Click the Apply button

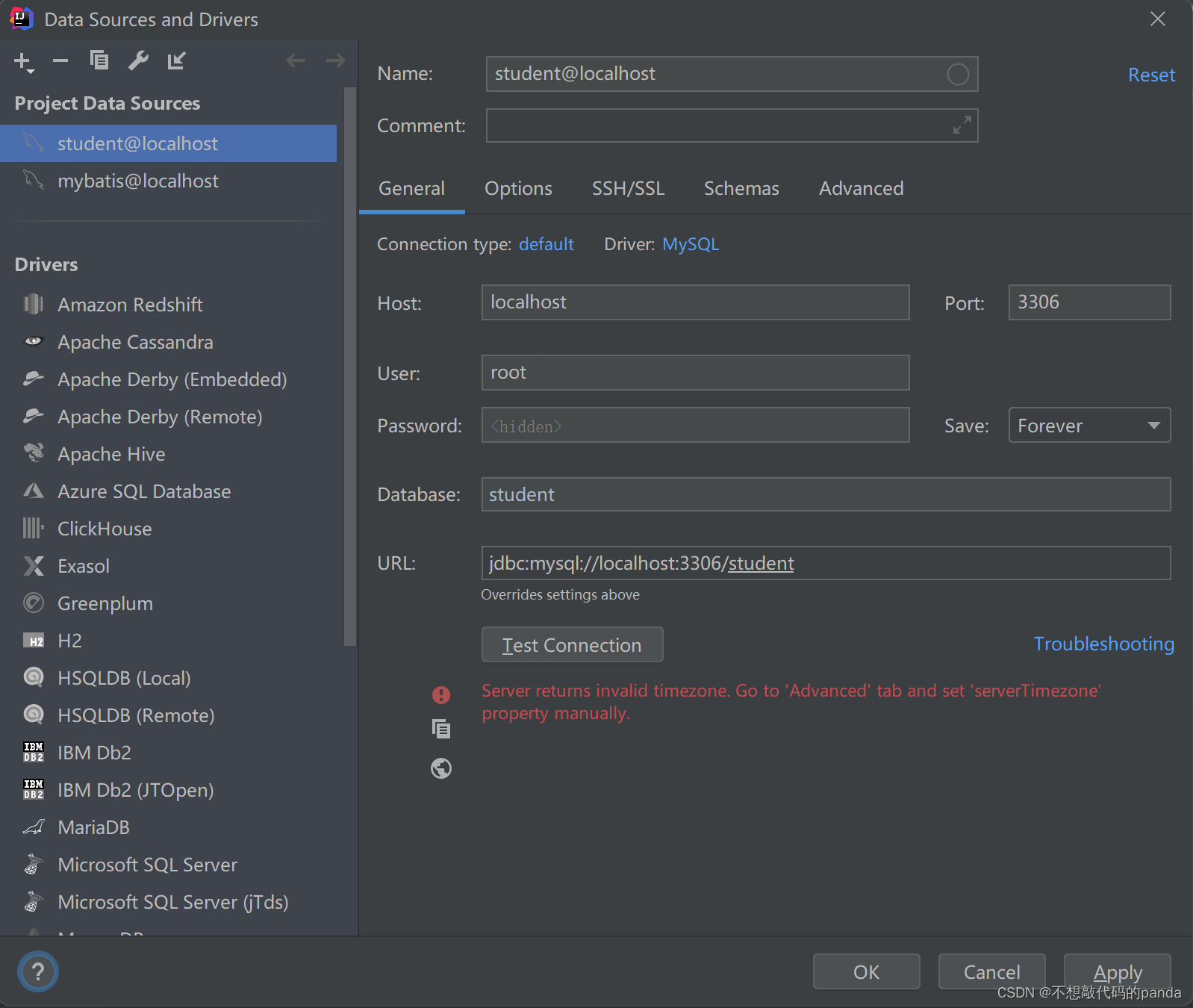click(x=1117, y=971)
